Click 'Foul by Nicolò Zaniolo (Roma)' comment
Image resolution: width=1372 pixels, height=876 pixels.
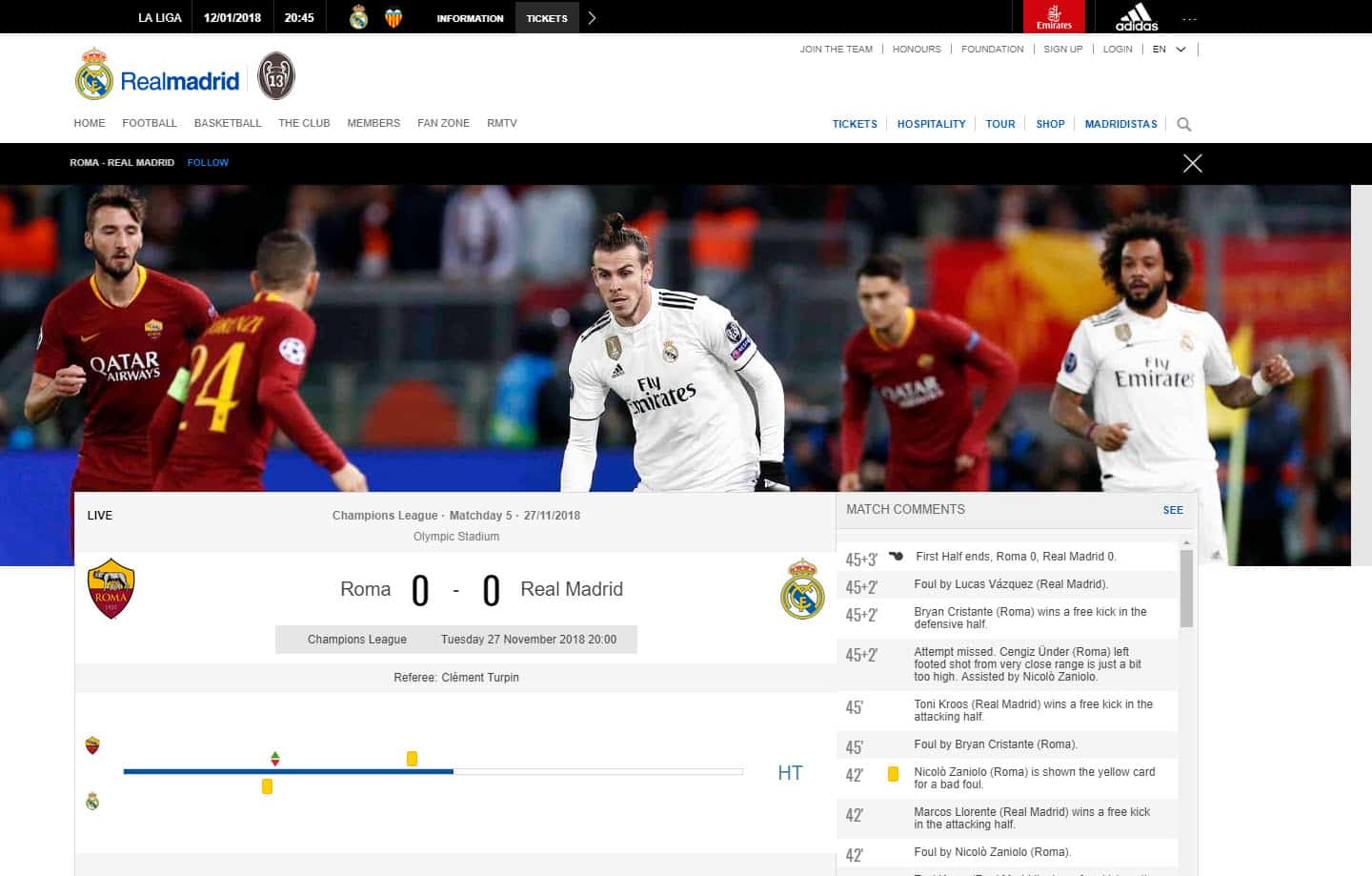point(992,852)
